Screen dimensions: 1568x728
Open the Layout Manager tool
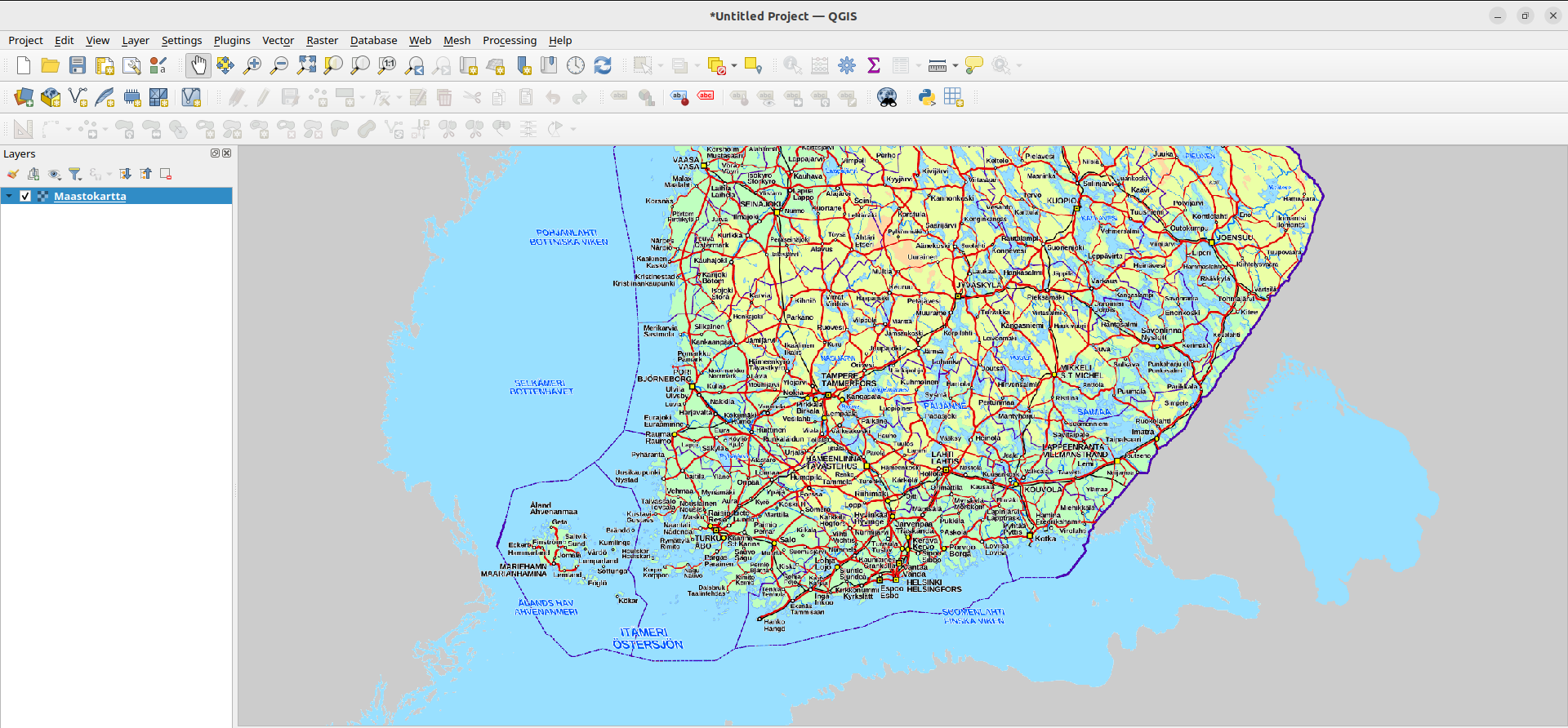131,65
